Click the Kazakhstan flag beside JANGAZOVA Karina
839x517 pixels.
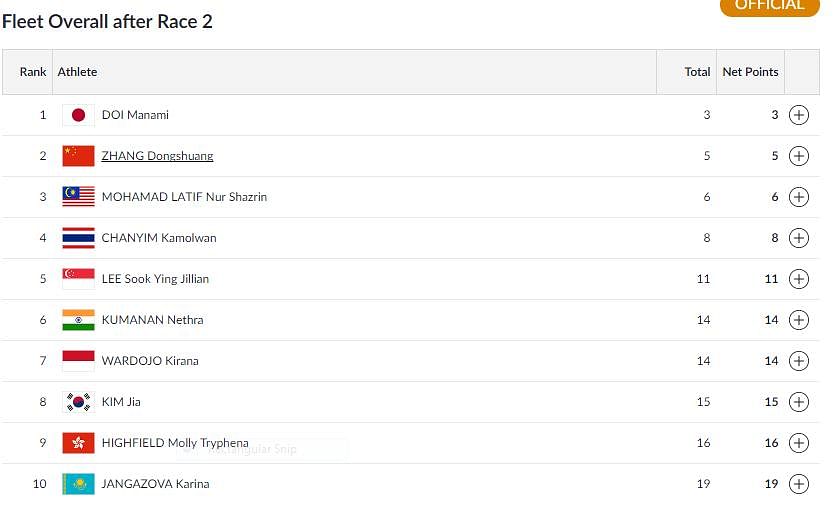78,484
